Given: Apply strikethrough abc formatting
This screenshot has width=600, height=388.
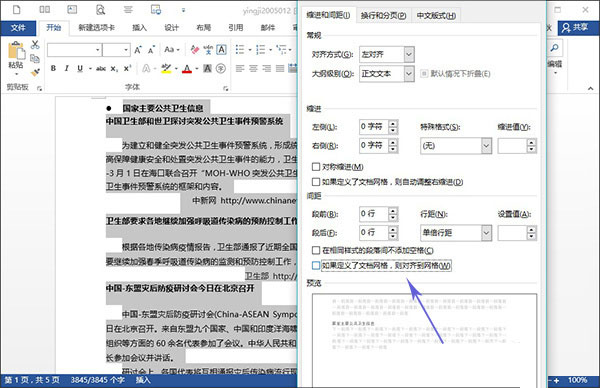Looking at the screenshot, I should (101, 69).
